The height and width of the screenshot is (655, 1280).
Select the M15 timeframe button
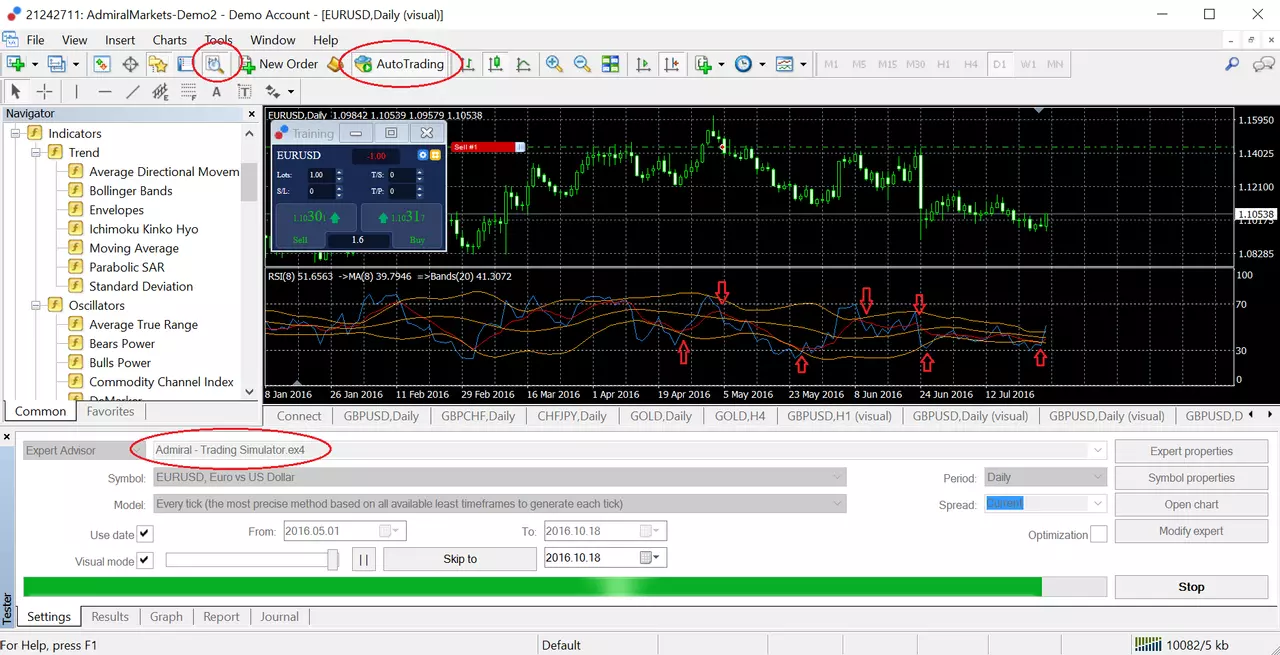(887, 64)
